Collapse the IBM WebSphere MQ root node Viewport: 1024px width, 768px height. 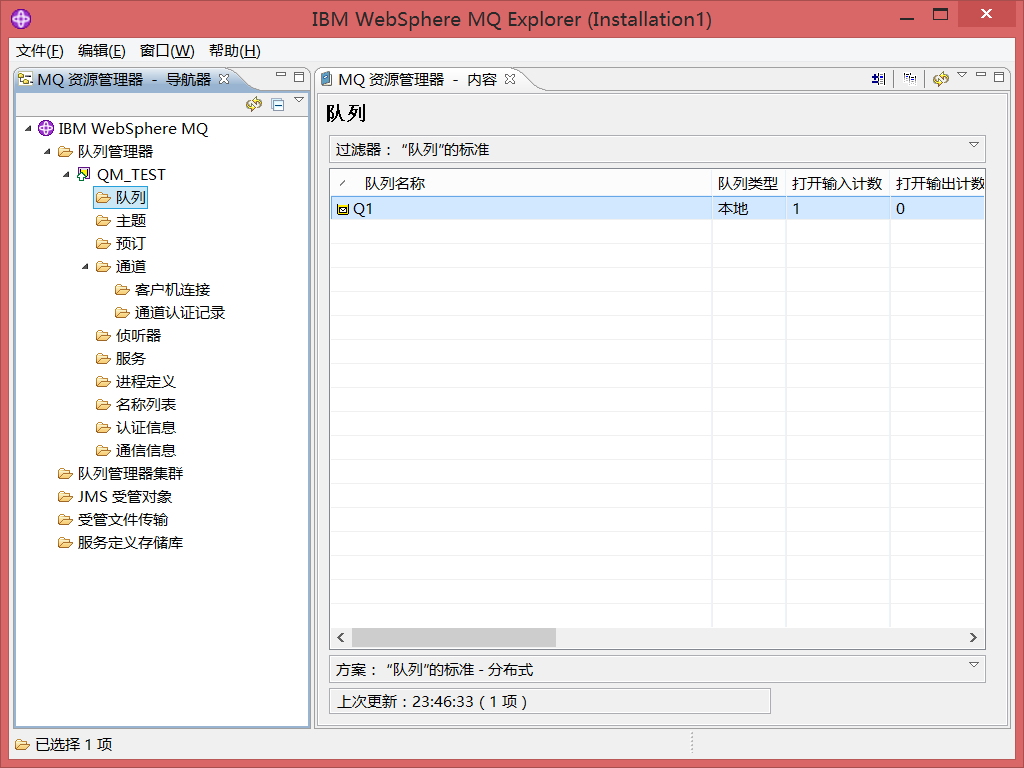[x=28, y=129]
